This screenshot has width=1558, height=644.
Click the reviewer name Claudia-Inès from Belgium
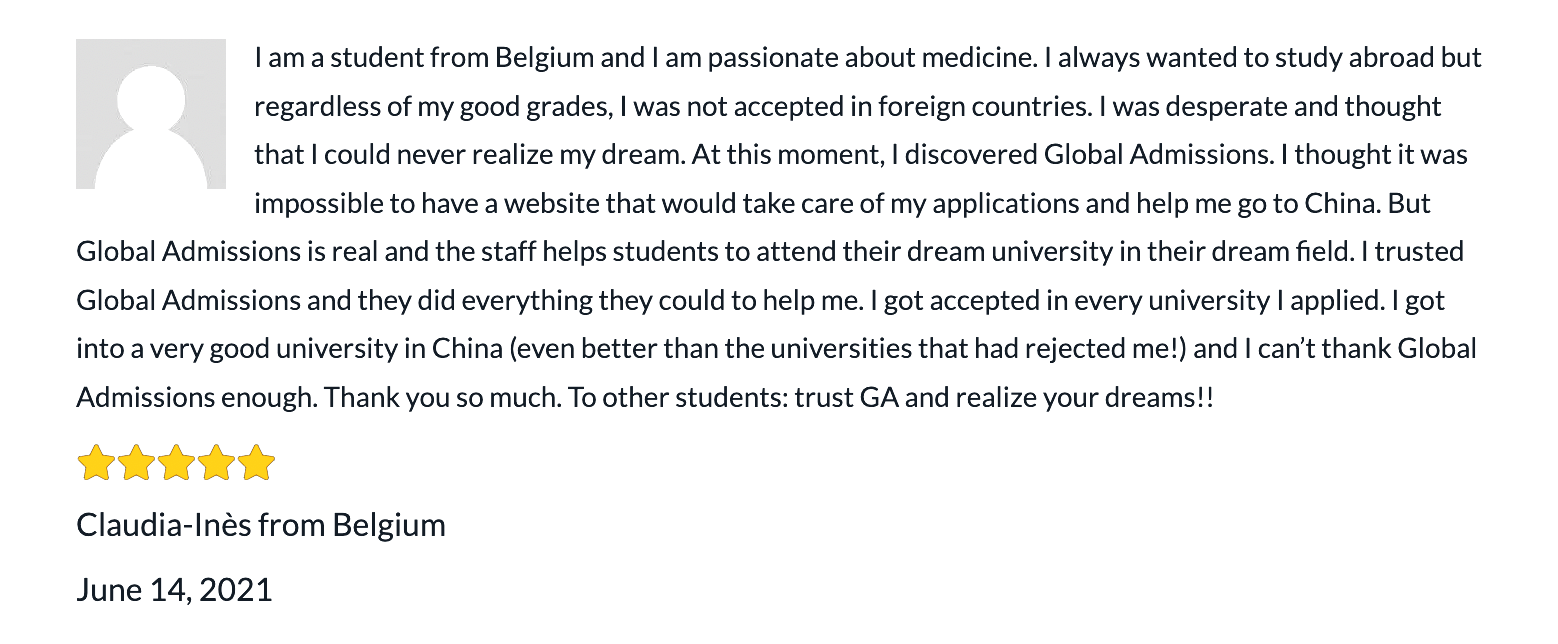(x=261, y=525)
